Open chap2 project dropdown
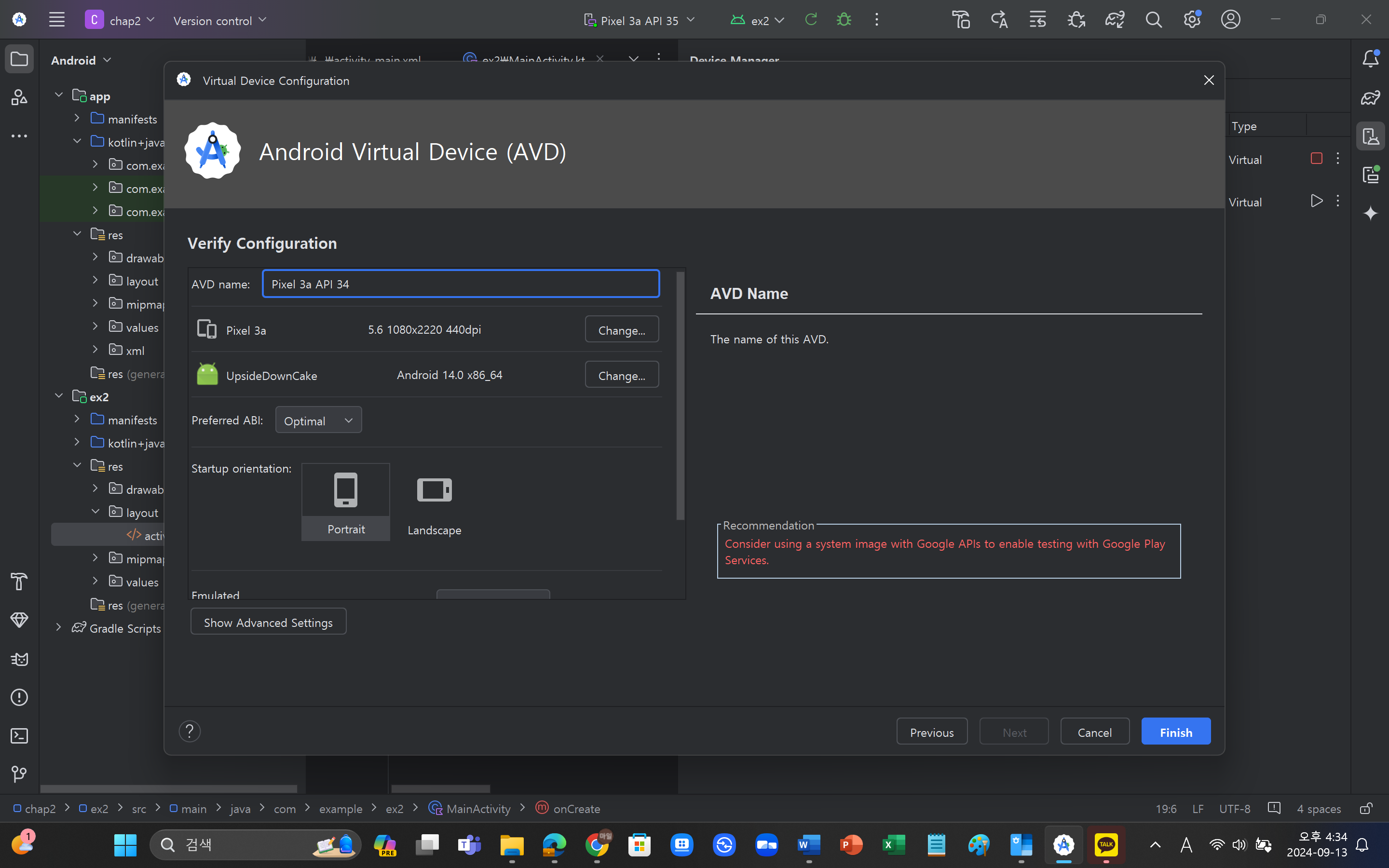The height and width of the screenshot is (868, 1389). point(120,20)
